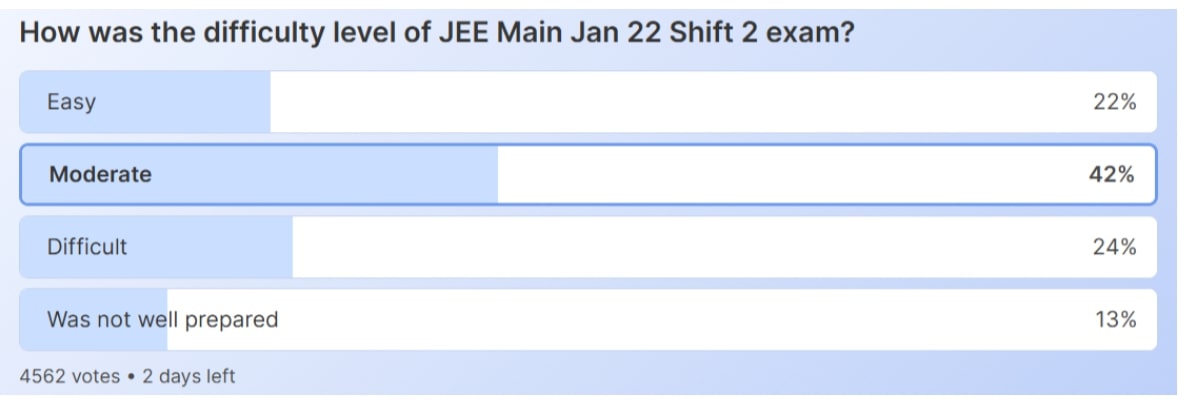Screen dimensions: 1191x403
Task: Choose the "Moderate" poll option label
Action: pos(100,175)
